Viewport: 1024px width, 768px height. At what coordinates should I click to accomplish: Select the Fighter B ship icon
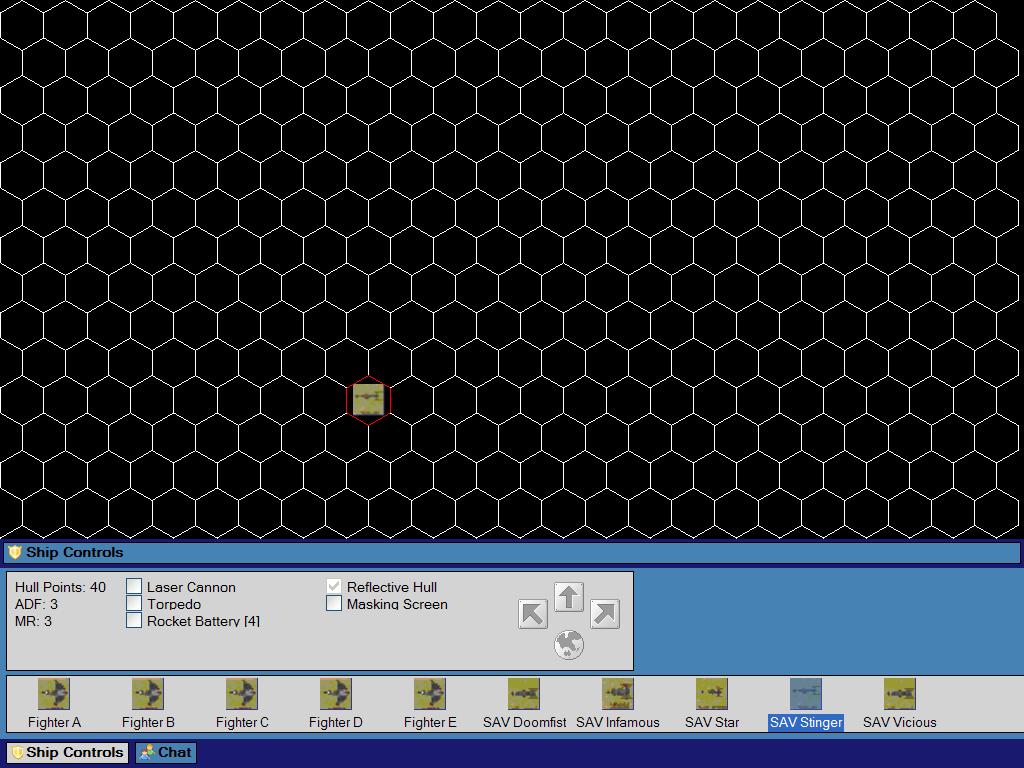click(148, 694)
